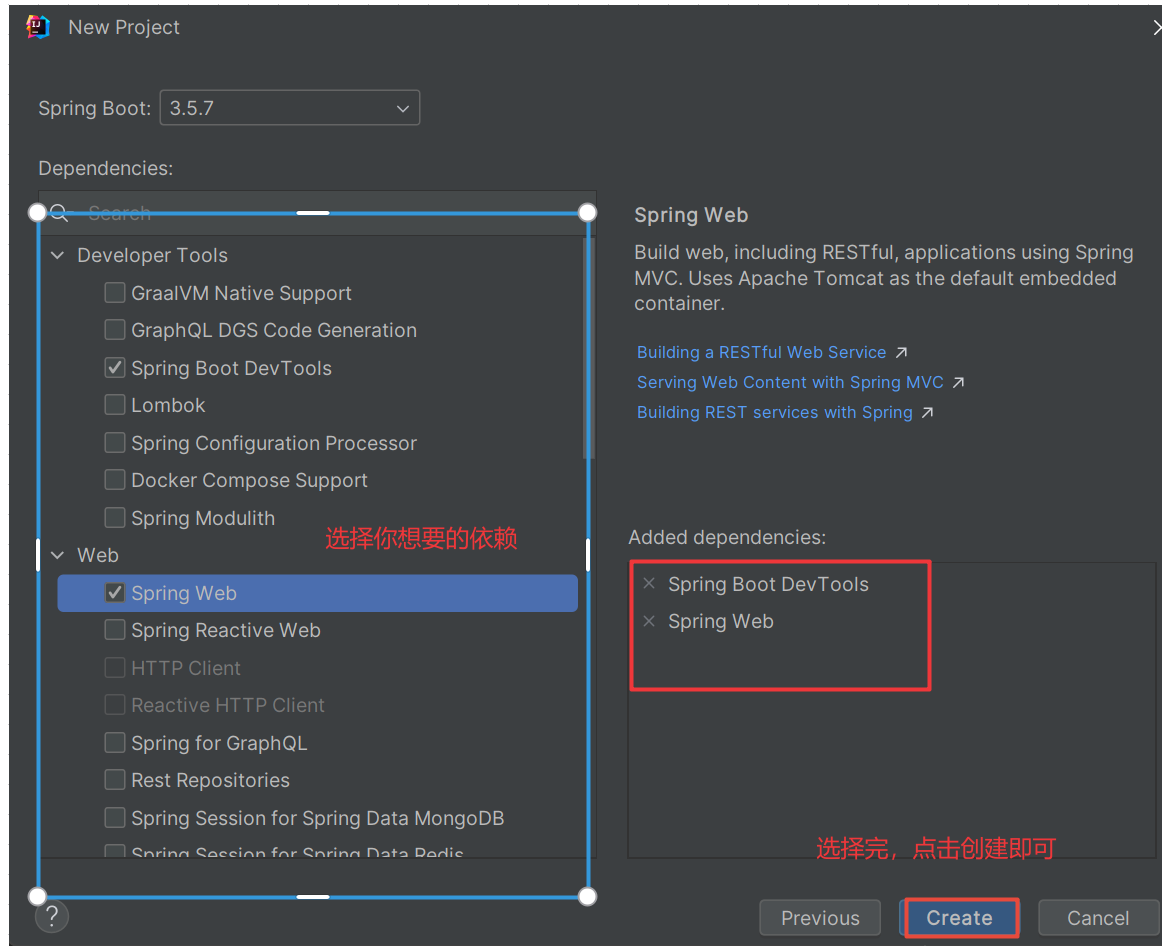Image resolution: width=1172 pixels, height=946 pixels.
Task: Click the search magnifier icon in dependencies
Action: (x=60, y=214)
